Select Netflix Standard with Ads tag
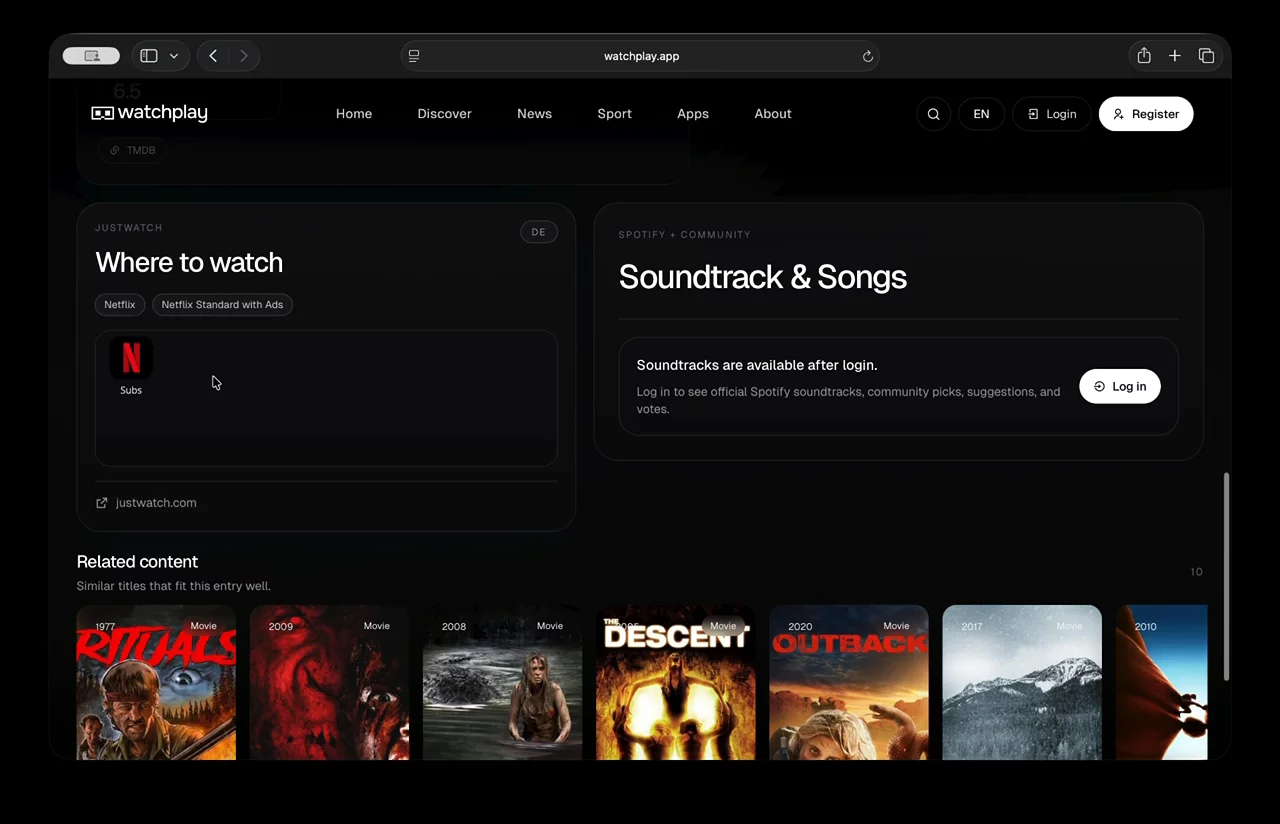1280x824 pixels. [222, 304]
